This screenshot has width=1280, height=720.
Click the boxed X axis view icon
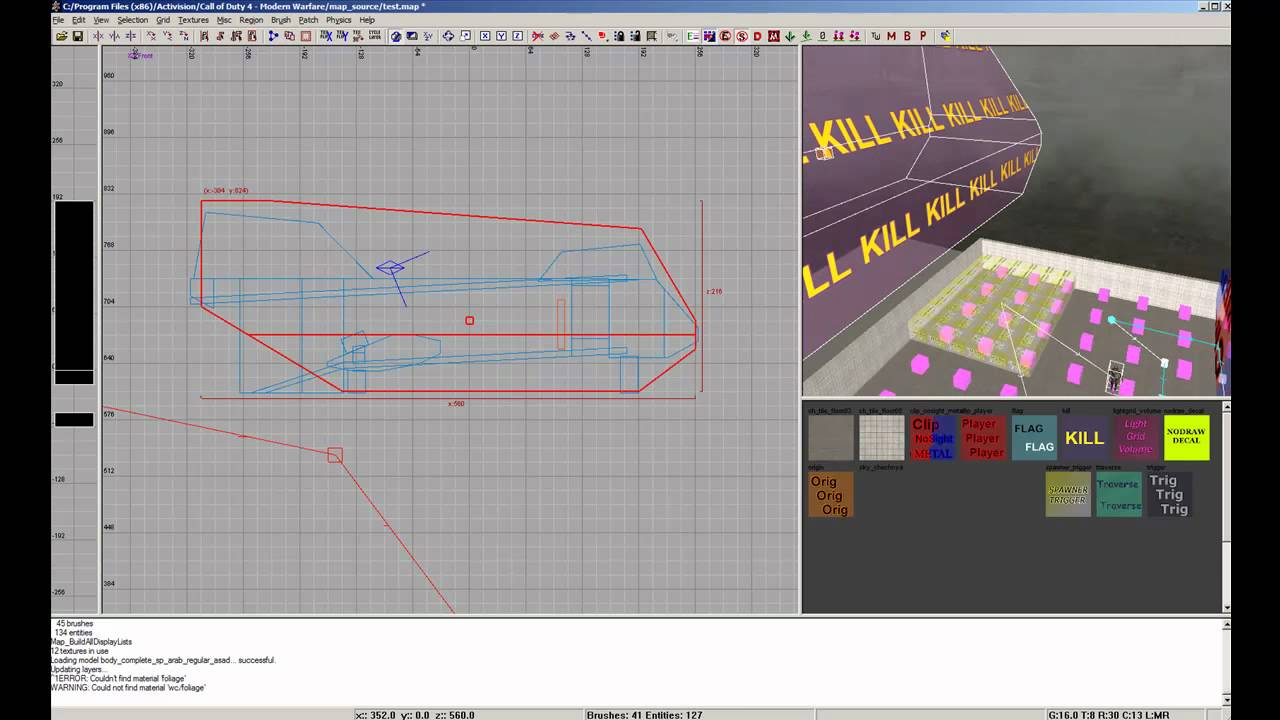pyautogui.click(x=485, y=36)
